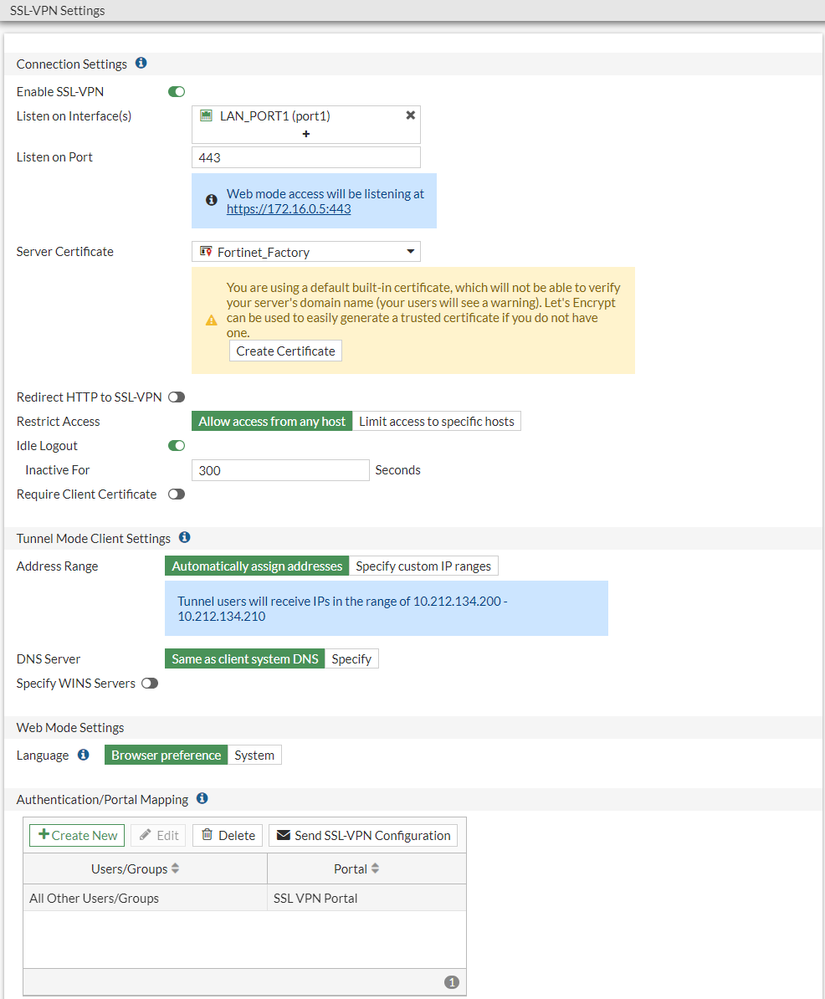Click the Create Certificate button
The width and height of the screenshot is (825, 999).
click(x=285, y=351)
